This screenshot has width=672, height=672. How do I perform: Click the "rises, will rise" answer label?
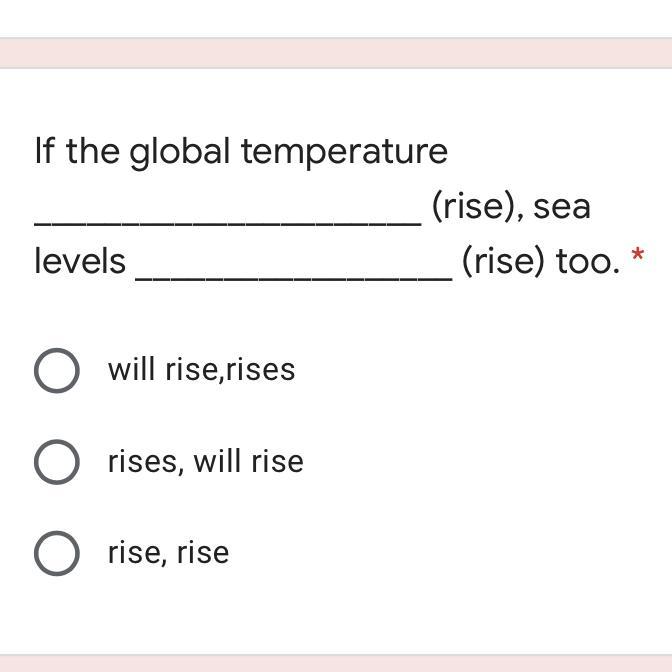tap(206, 462)
